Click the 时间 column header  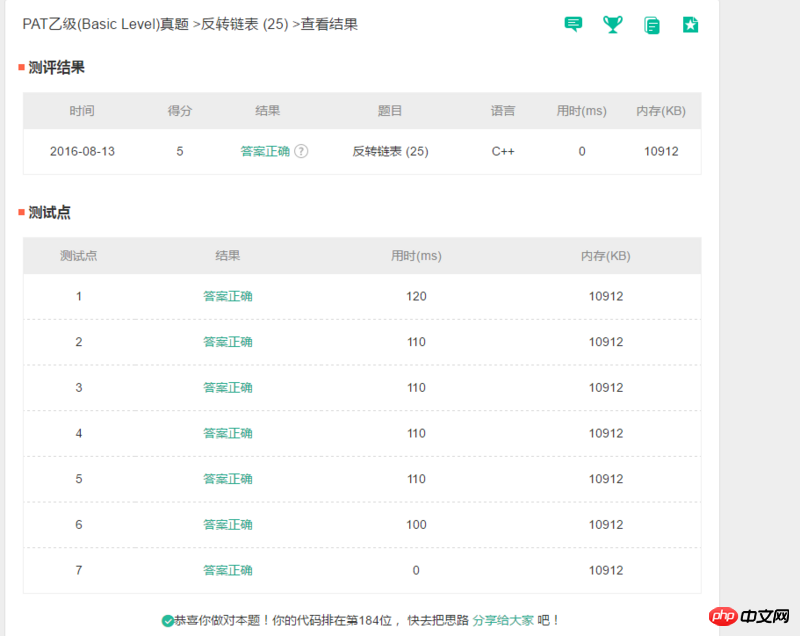(x=82, y=111)
